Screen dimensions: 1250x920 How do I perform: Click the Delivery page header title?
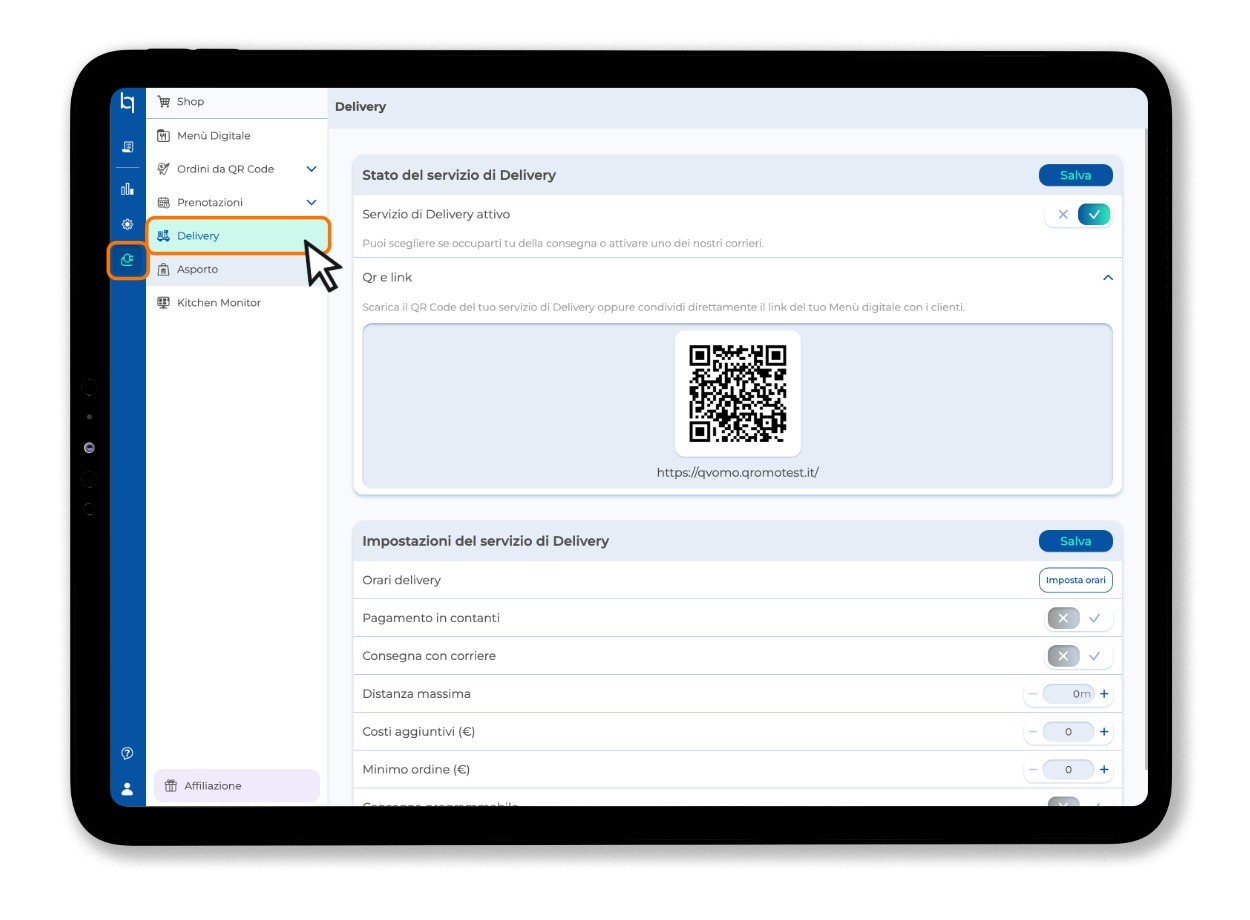click(360, 107)
